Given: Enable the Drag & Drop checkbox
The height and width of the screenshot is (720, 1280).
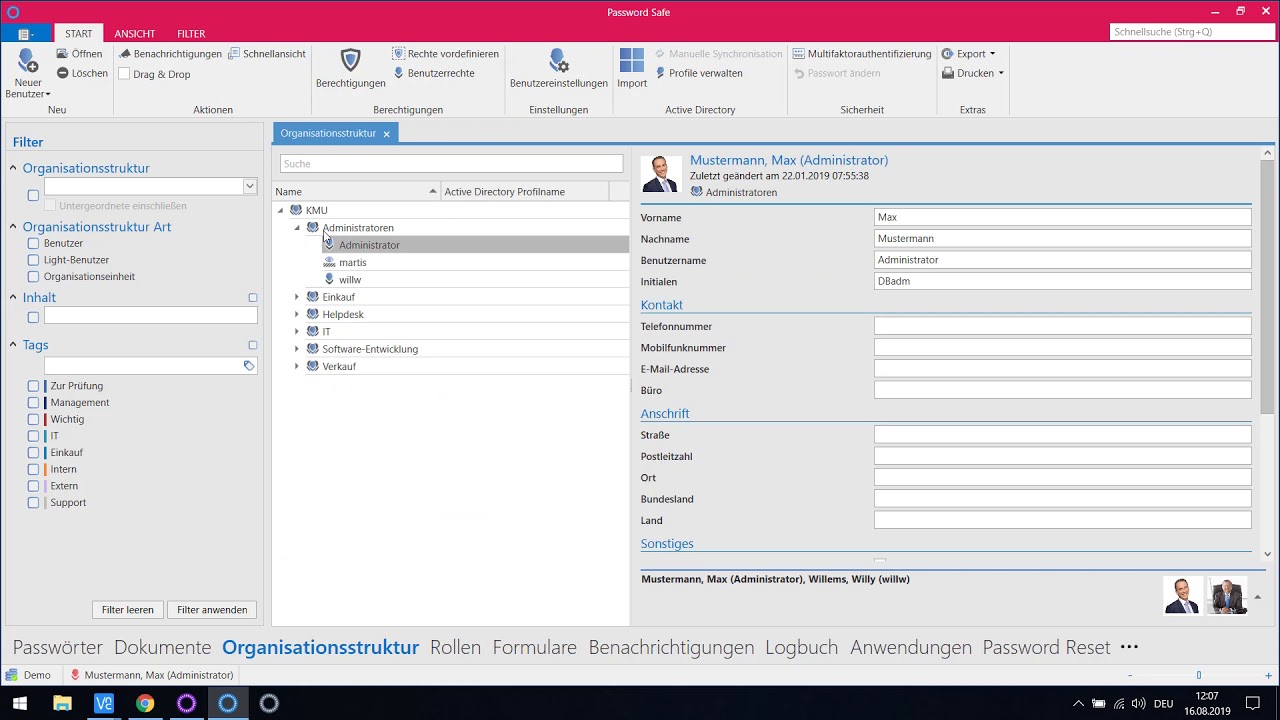Looking at the screenshot, I should 124,74.
